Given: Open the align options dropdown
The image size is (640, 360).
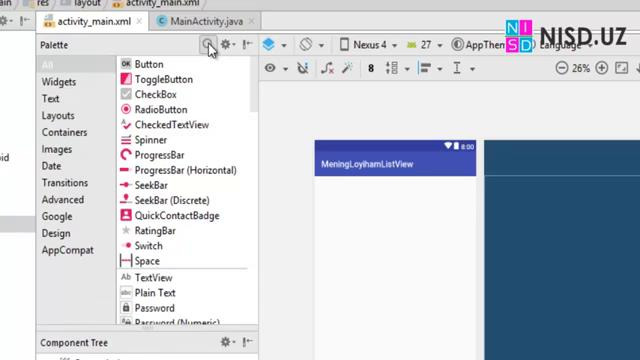Looking at the screenshot, I should pyautogui.click(x=430, y=68).
